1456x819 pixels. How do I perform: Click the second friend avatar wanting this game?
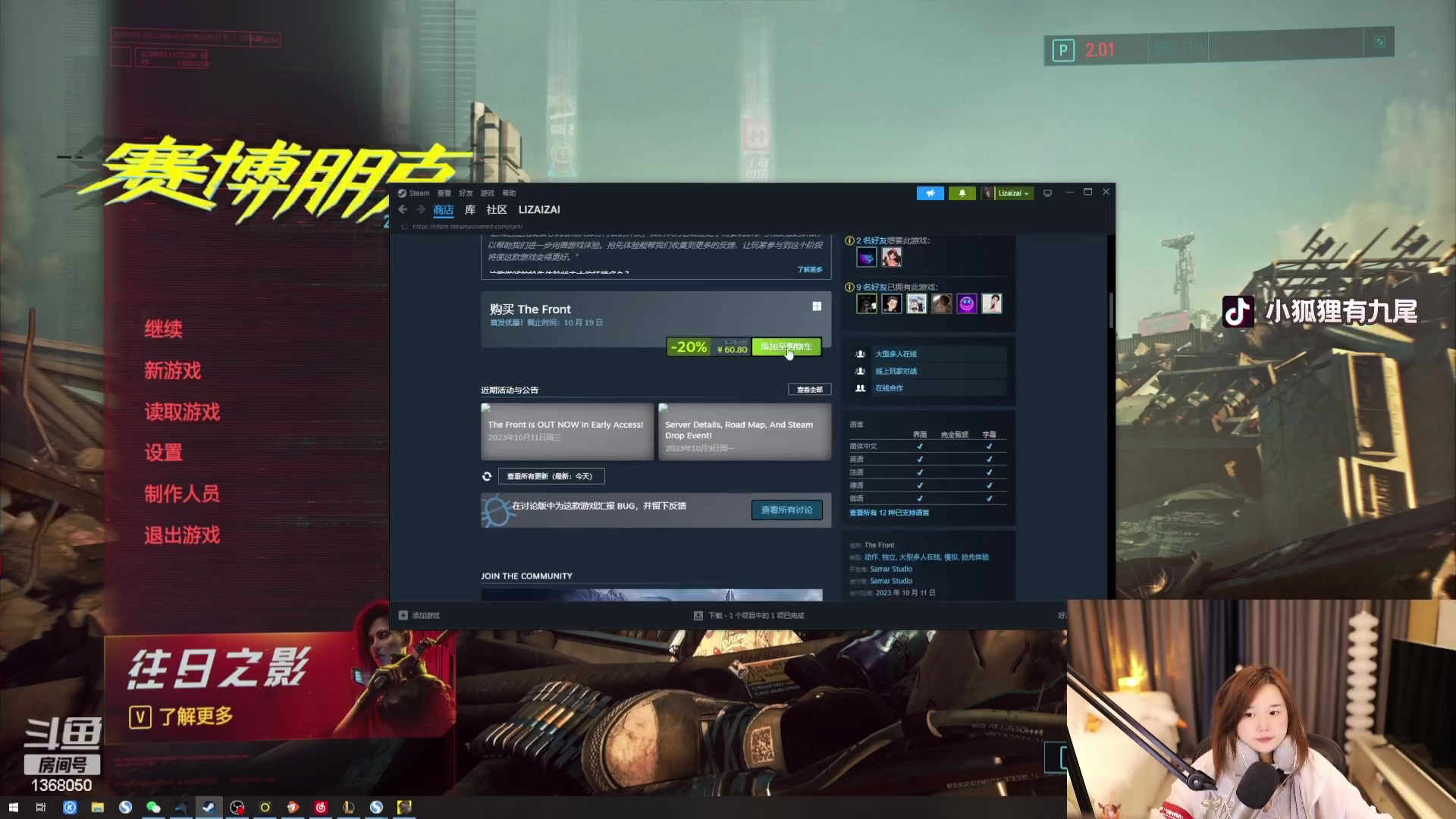[x=892, y=258]
